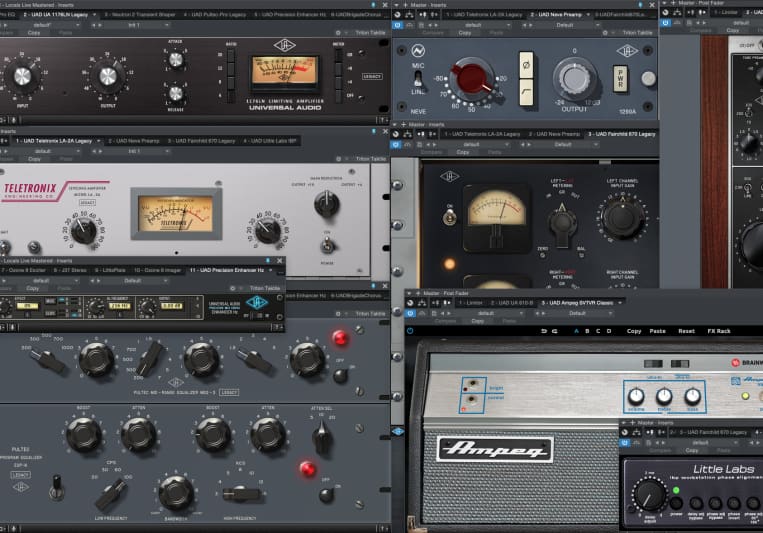The height and width of the screenshot is (533, 763).
Task: Bypass the plugin with the blue power icon in the Neve Preamp window
Action: pos(398,25)
